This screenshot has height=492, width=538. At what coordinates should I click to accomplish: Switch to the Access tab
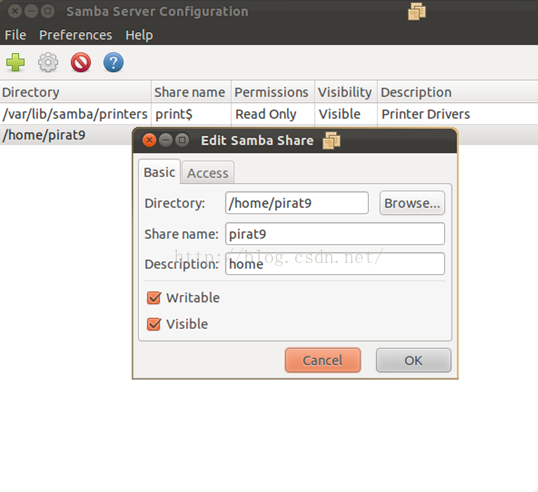(x=208, y=173)
